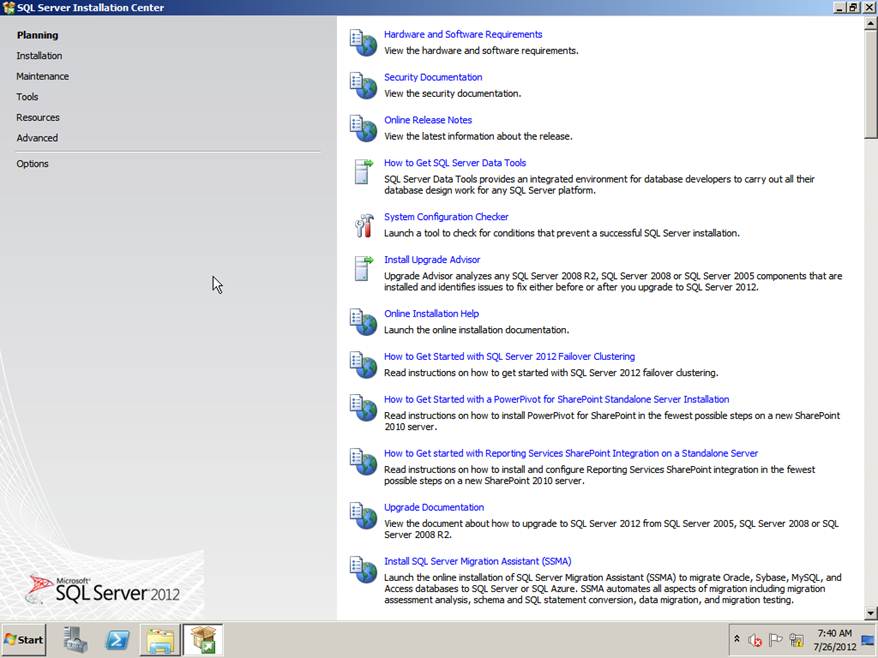This screenshot has width=878, height=658.
Task: Select the Planning category
Action: [38, 35]
